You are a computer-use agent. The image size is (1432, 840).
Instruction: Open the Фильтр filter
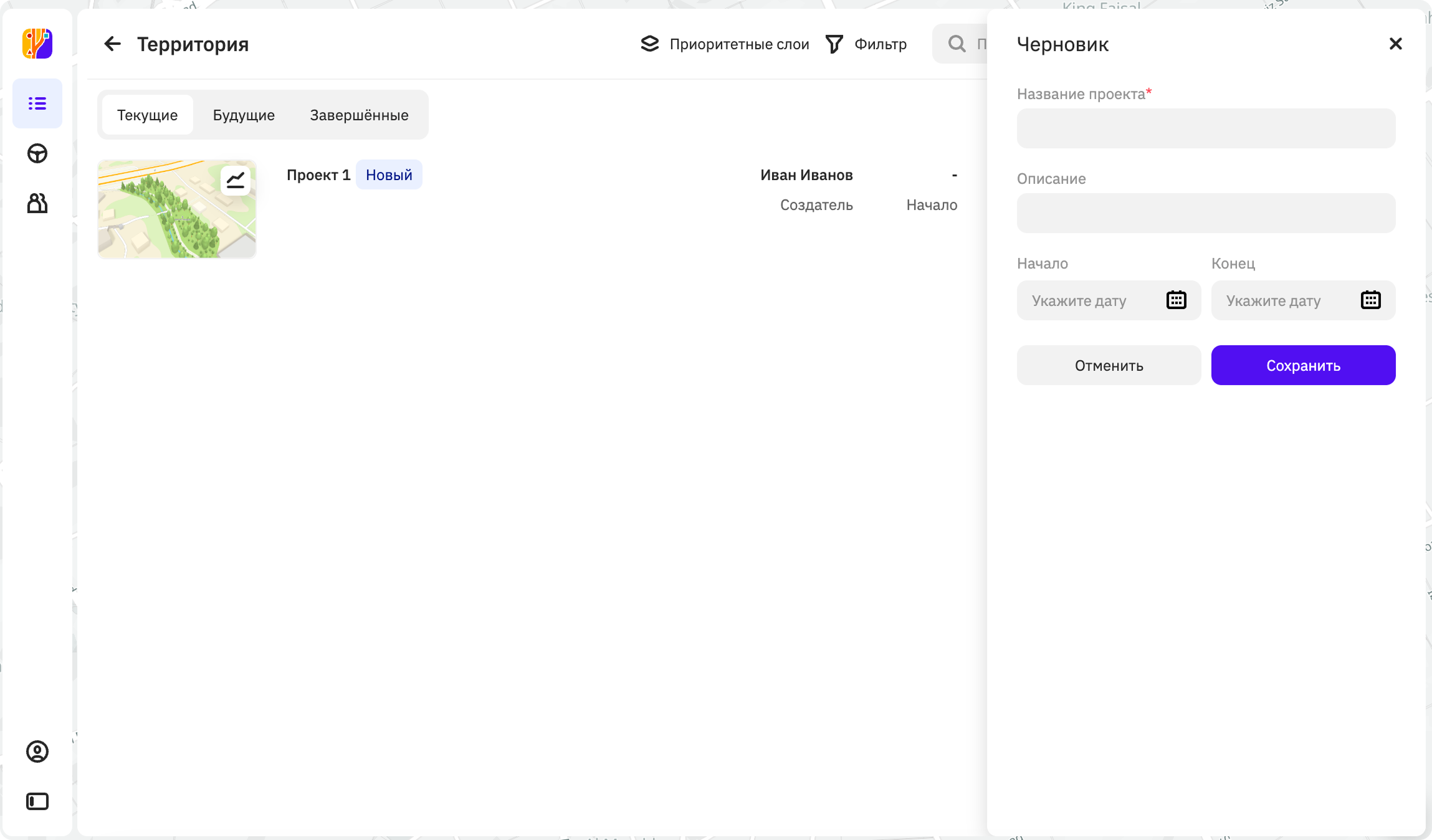point(866,44)
